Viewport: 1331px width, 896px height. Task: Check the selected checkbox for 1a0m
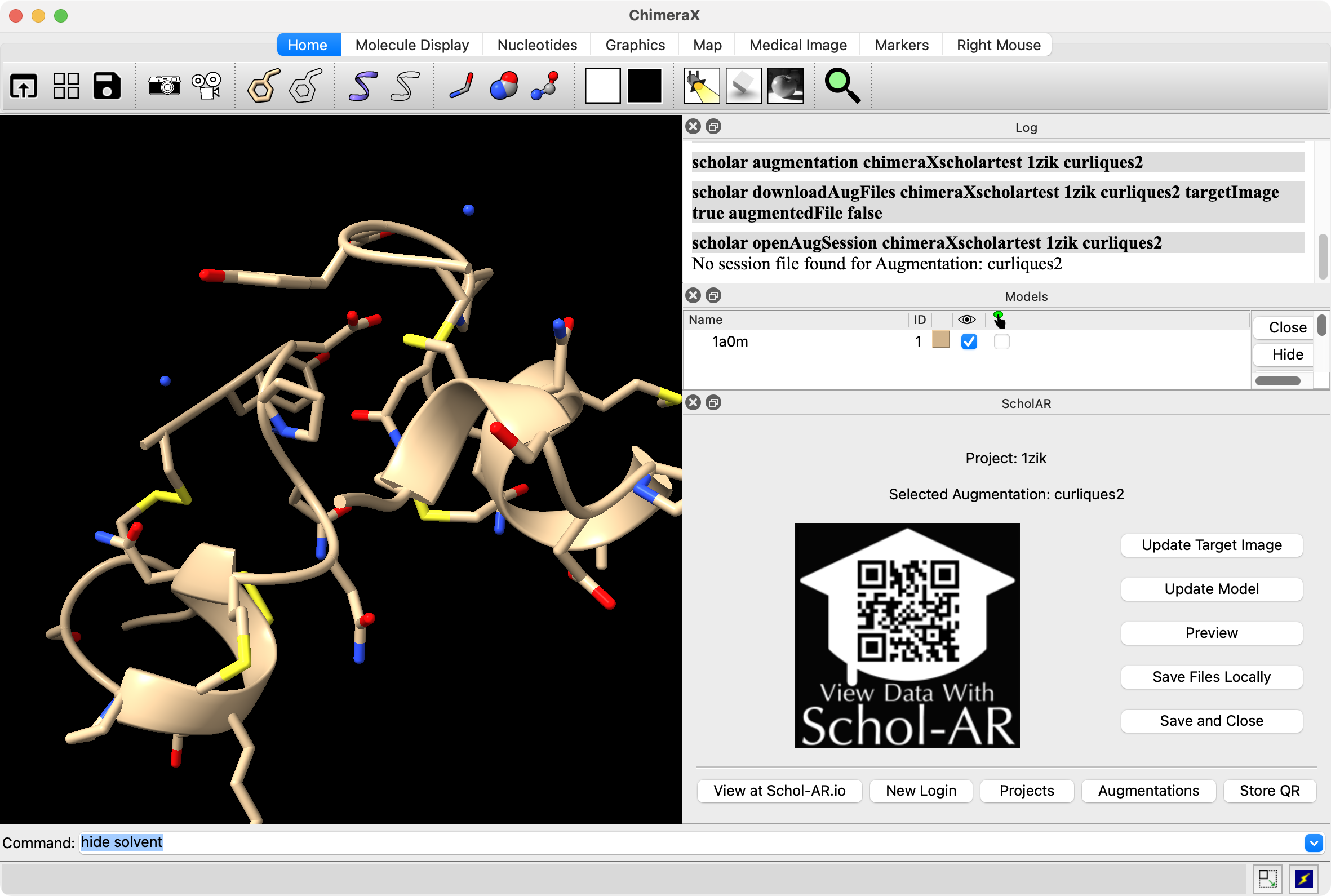coord(1001,341)
